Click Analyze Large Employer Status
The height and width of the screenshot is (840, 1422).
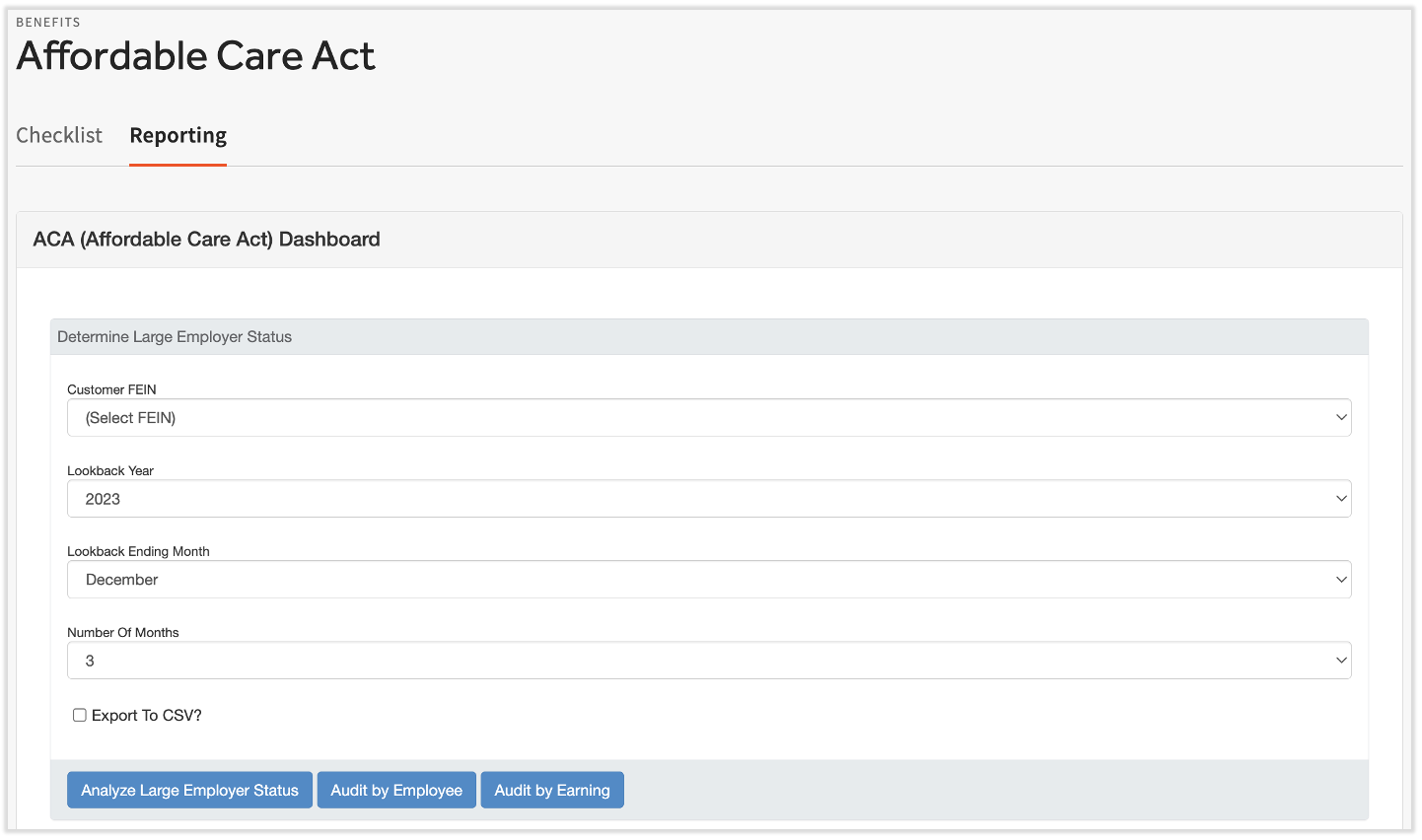point(189,790)
